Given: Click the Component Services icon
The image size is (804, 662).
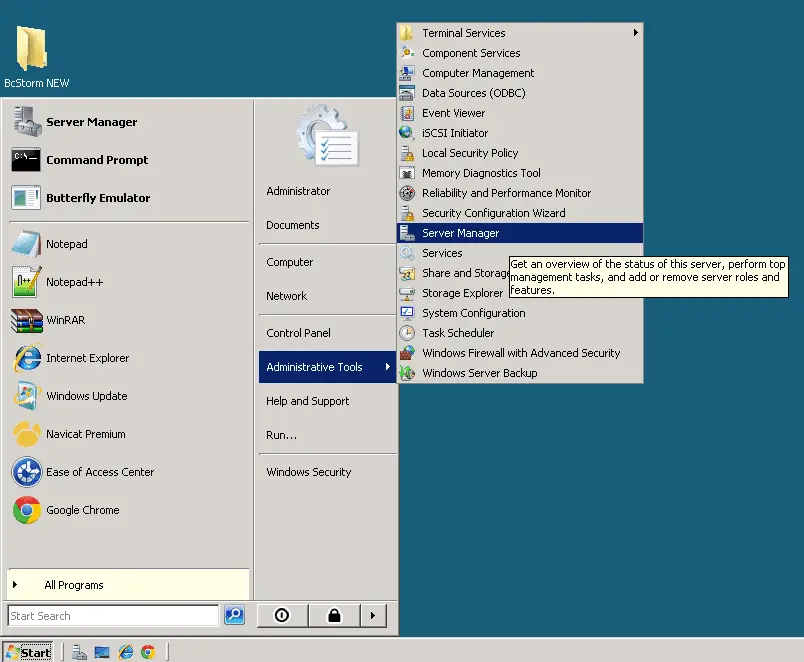Looking at the screenshot, I should click(x=407, y=53).
